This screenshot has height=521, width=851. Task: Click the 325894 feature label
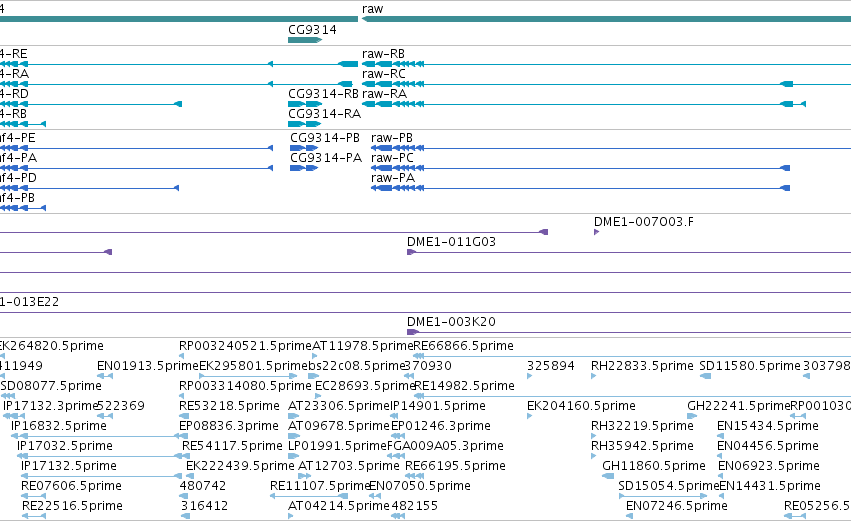(550, 366)
